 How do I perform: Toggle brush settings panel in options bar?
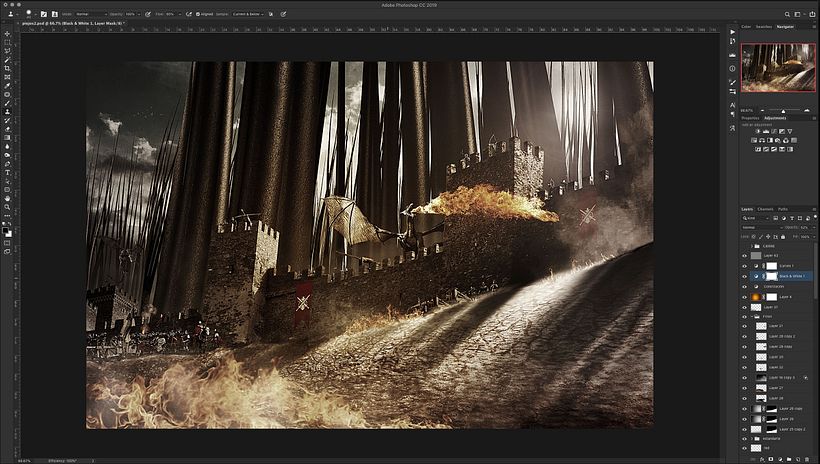(x=44, y=14)
